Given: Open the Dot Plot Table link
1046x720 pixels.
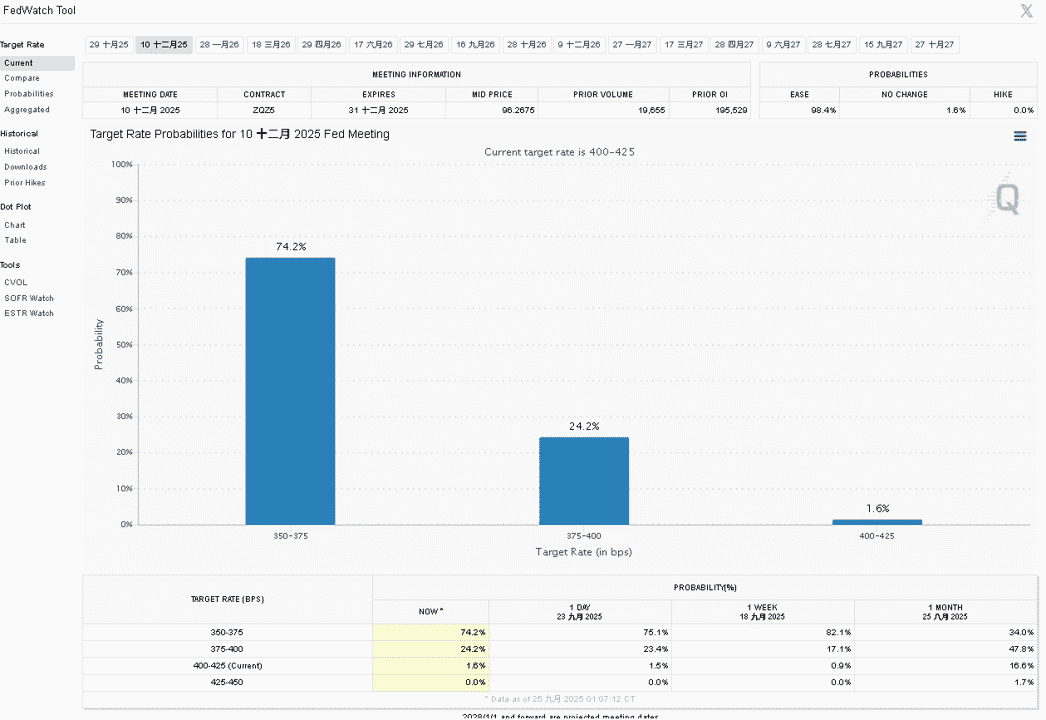Looking at the screenshot, I should [x=15, y=240].
